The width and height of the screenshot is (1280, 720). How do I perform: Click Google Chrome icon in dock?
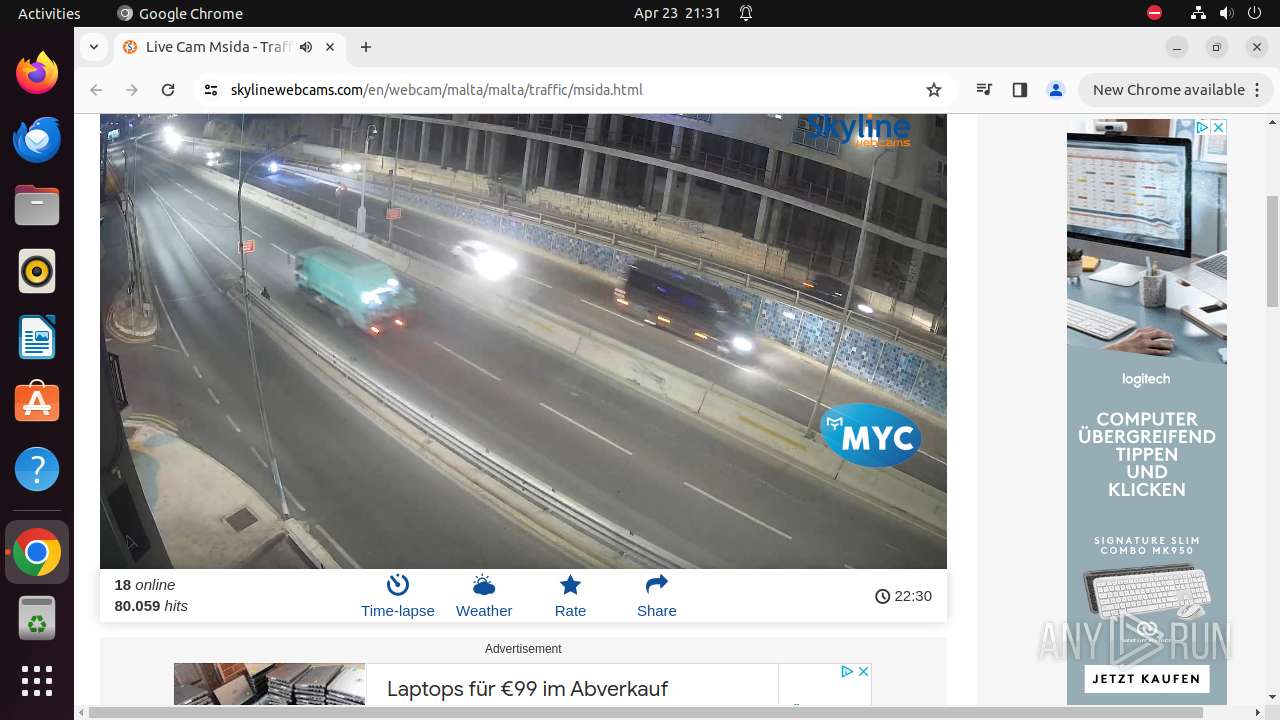[37, 553]
